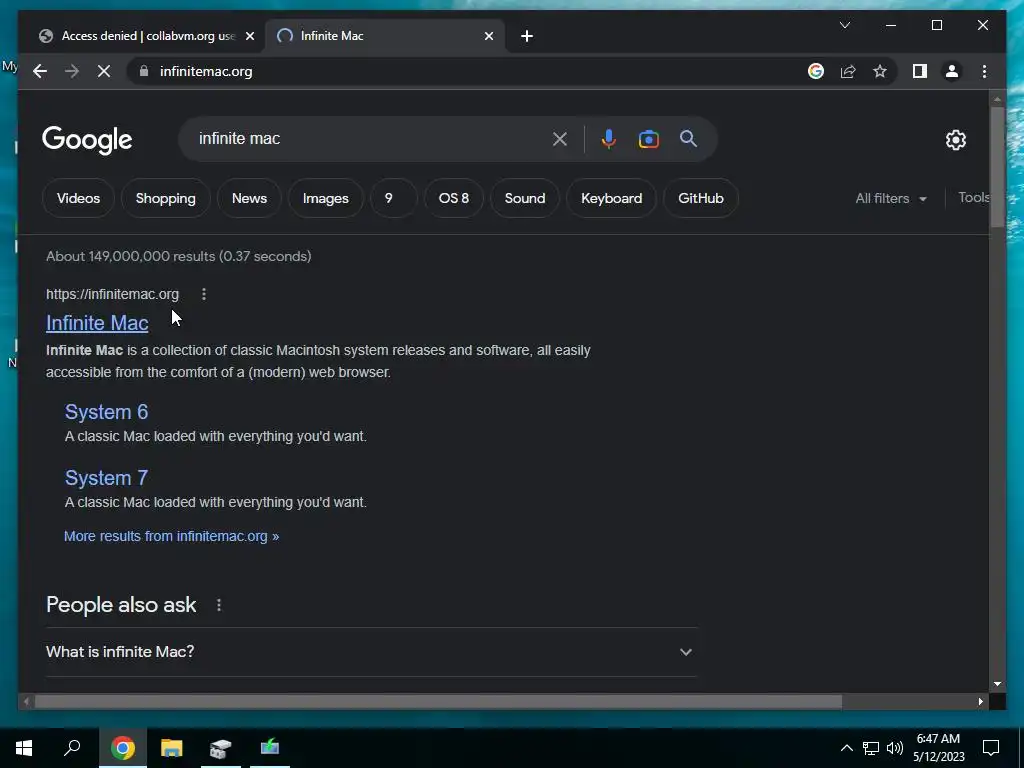Filter results by Images
This screenshot has width=1024, height=768.
(325, 199)
